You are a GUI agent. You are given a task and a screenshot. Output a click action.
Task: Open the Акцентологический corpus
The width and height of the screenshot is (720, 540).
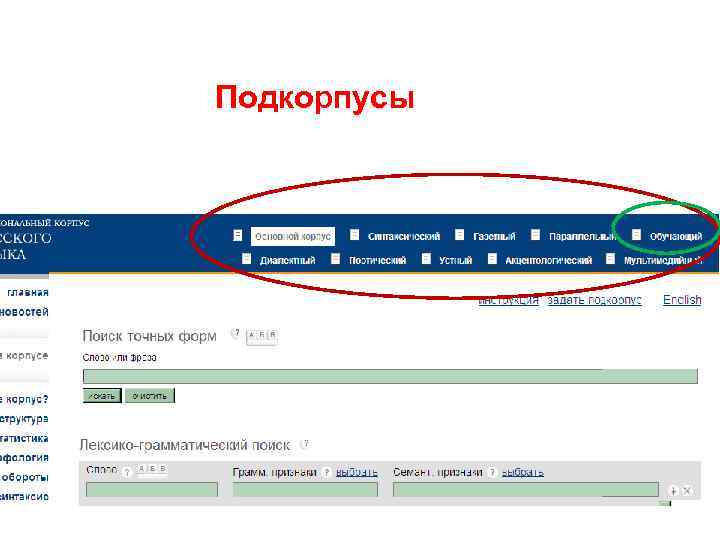coord(549,260)
